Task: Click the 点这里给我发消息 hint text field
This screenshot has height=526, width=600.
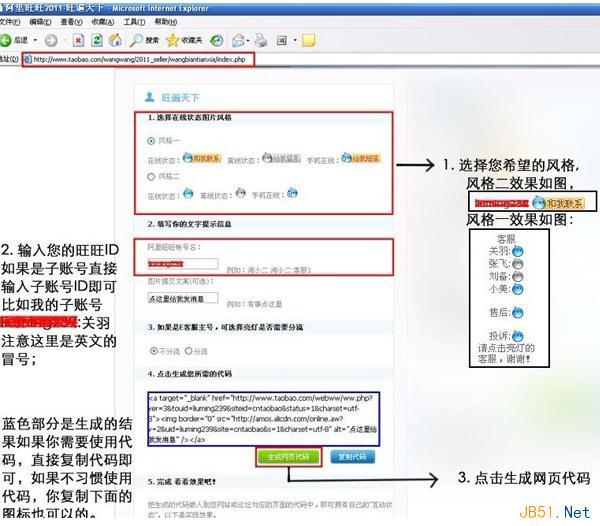Action: 183,298
